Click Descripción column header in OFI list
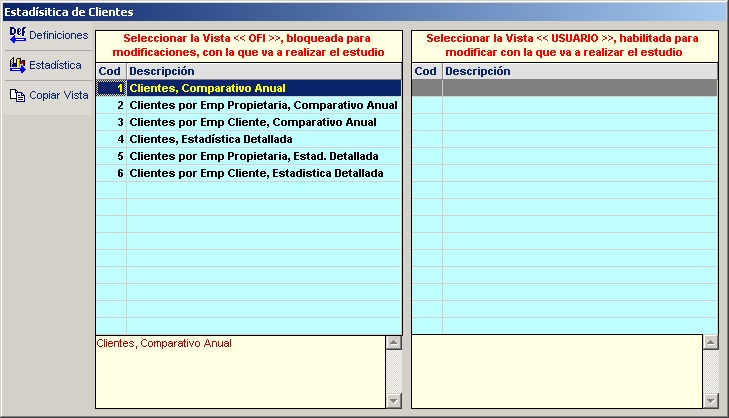Image resolution: width=729 pixels, height=418 pixels. coord(264,71)
